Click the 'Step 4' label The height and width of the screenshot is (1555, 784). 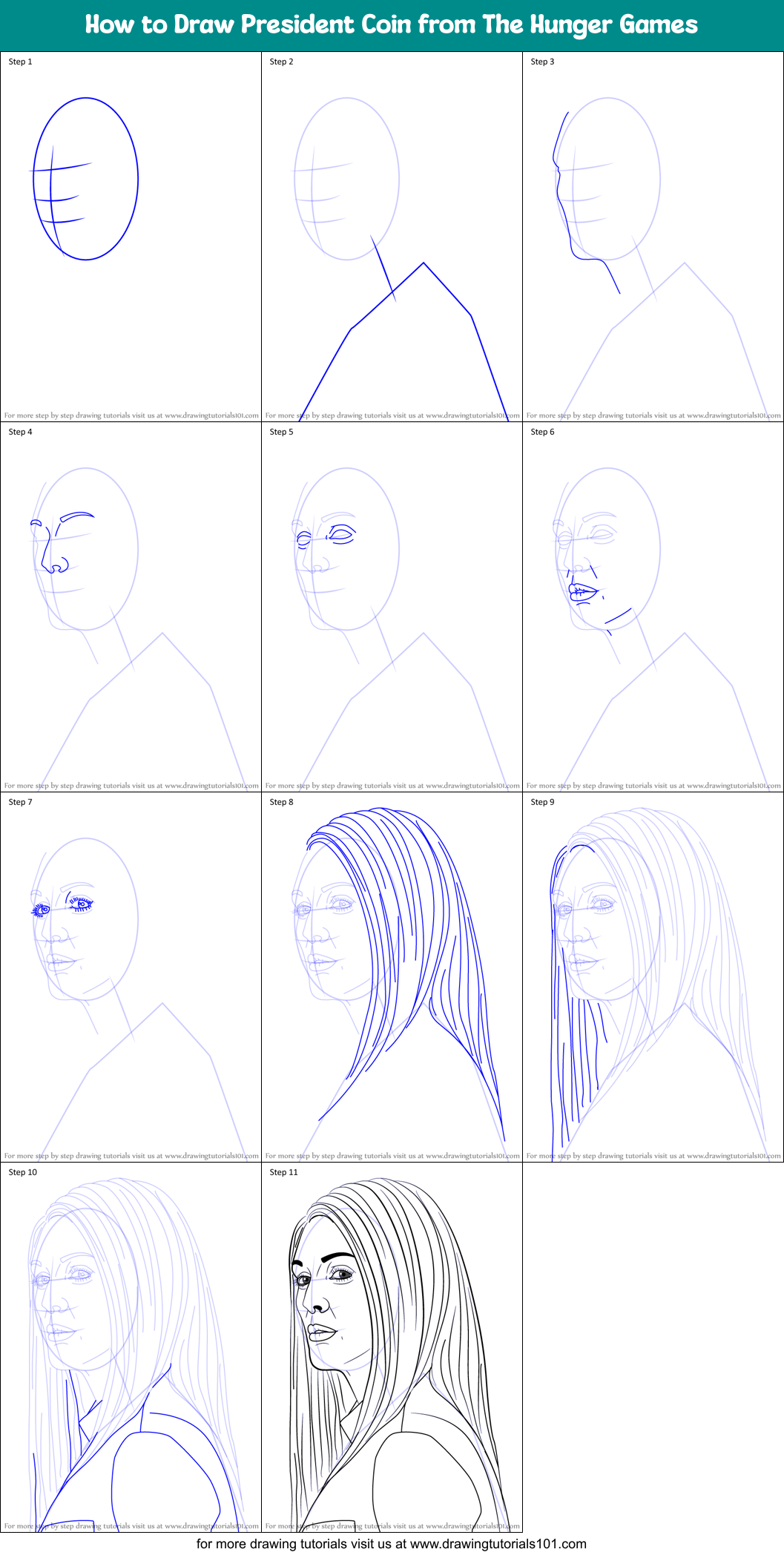(x=21, y=432)
